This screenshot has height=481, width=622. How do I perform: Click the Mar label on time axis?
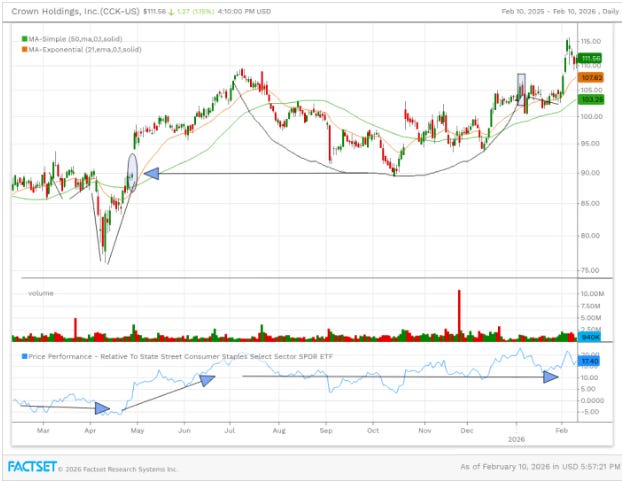pyautogui.click(x=43, y=431)
